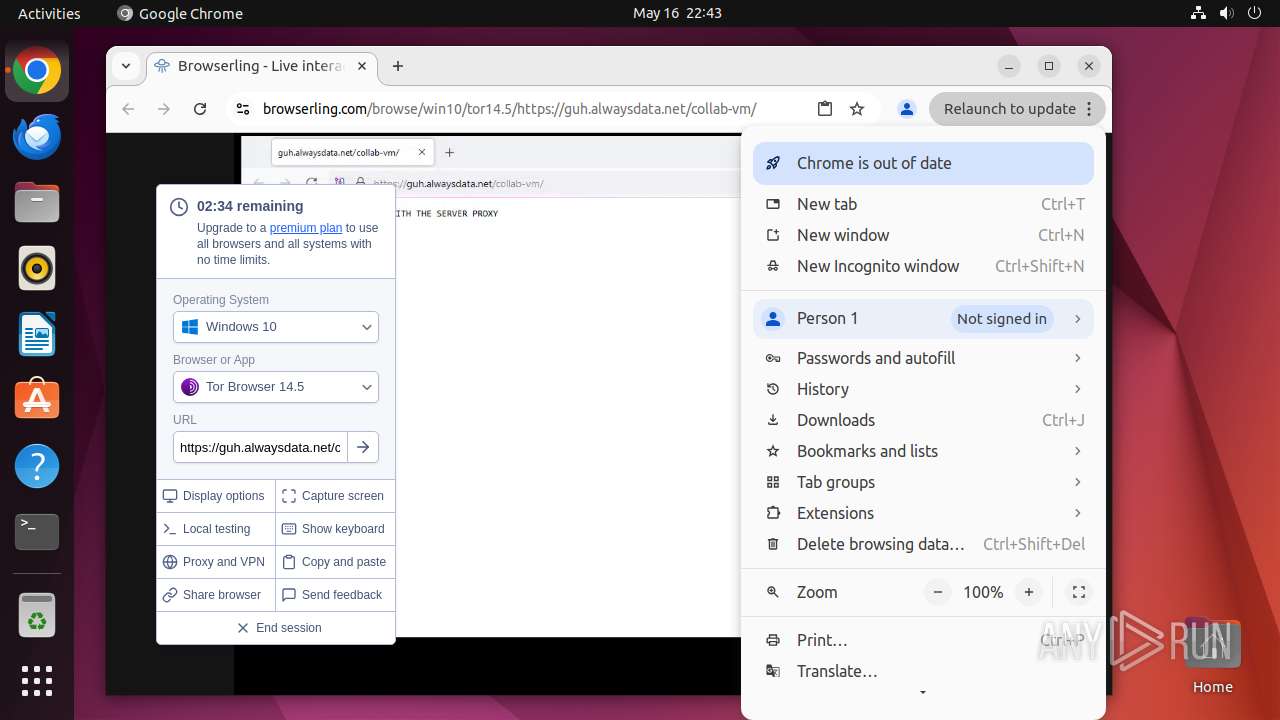Expand the Tab groups submenu
This screenshot has width=1280, height=720.
point(923,482)
